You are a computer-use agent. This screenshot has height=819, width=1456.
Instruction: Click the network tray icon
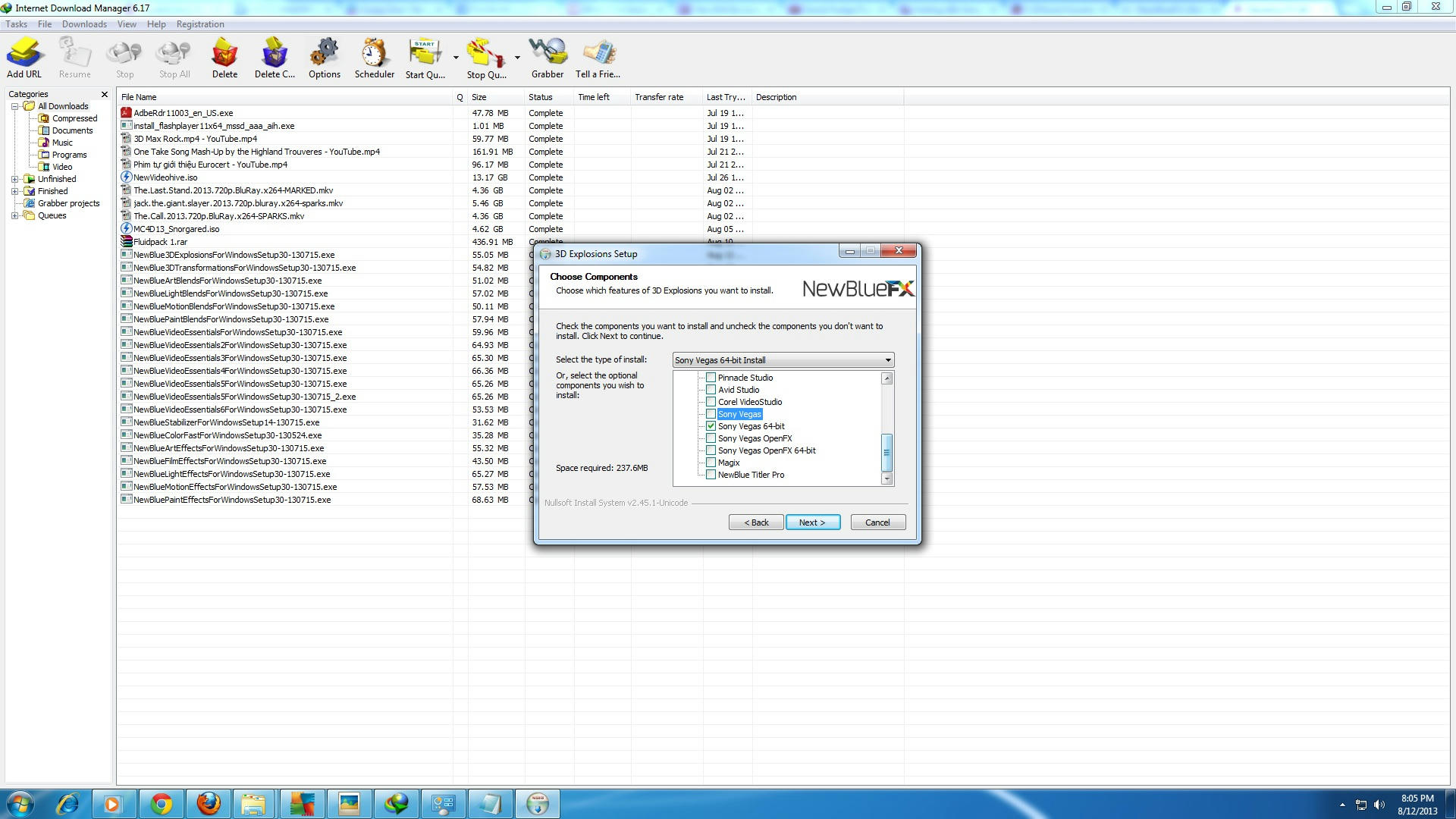pyautogui.click(x=1361, y=805)
